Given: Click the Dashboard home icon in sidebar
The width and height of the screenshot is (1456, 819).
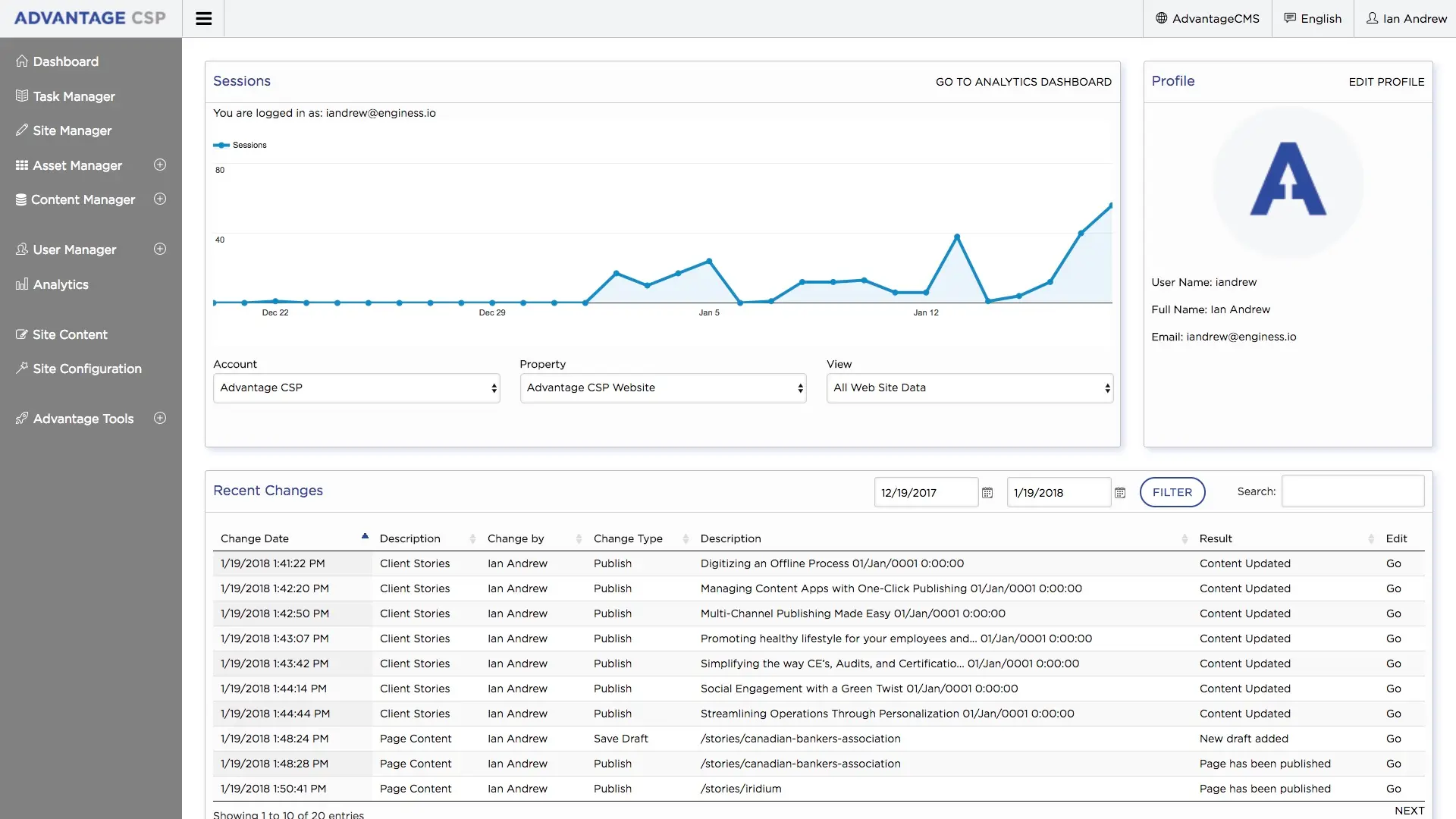Looking at the screenshot, I should pyautogui.click(x=22, y=61).
